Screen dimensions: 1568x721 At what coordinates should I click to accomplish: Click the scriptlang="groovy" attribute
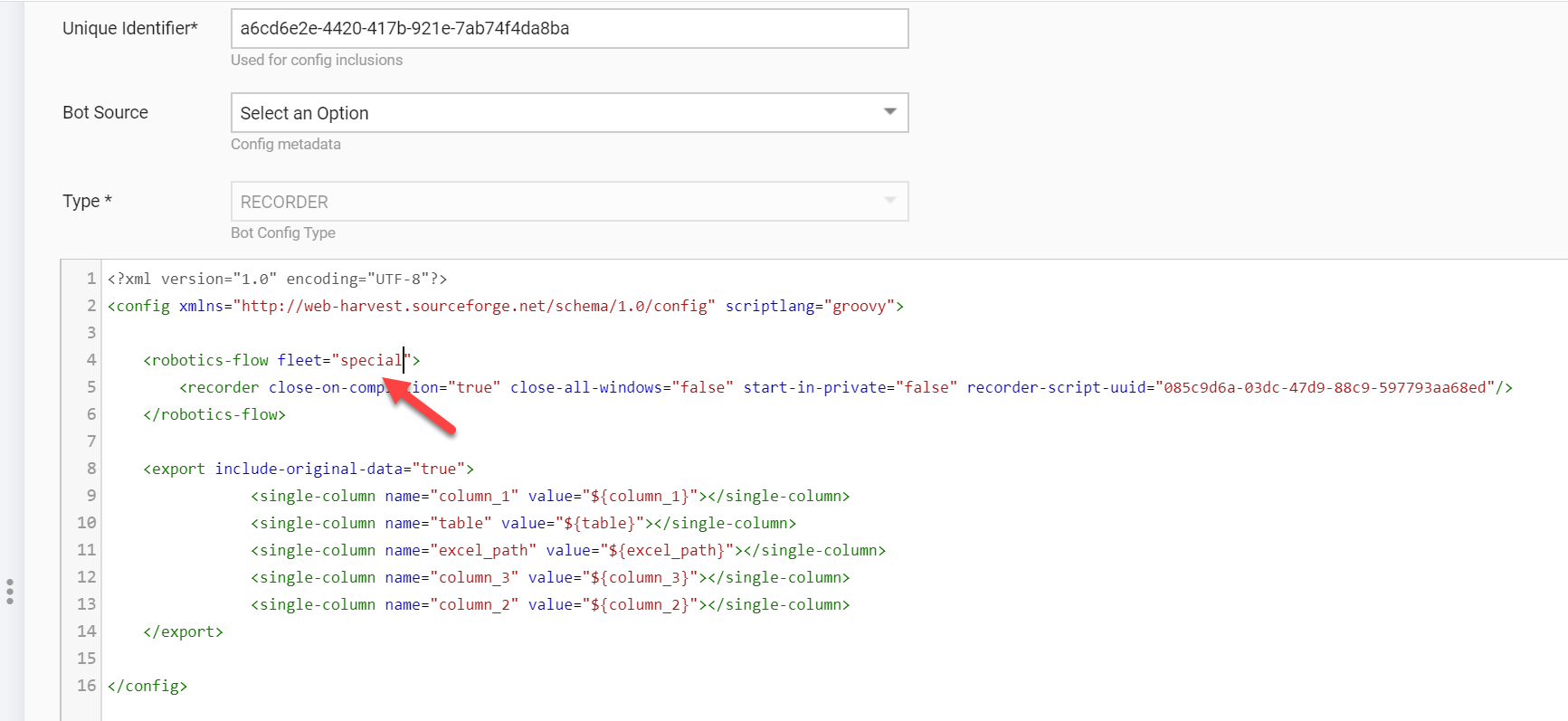pos(811,306)
